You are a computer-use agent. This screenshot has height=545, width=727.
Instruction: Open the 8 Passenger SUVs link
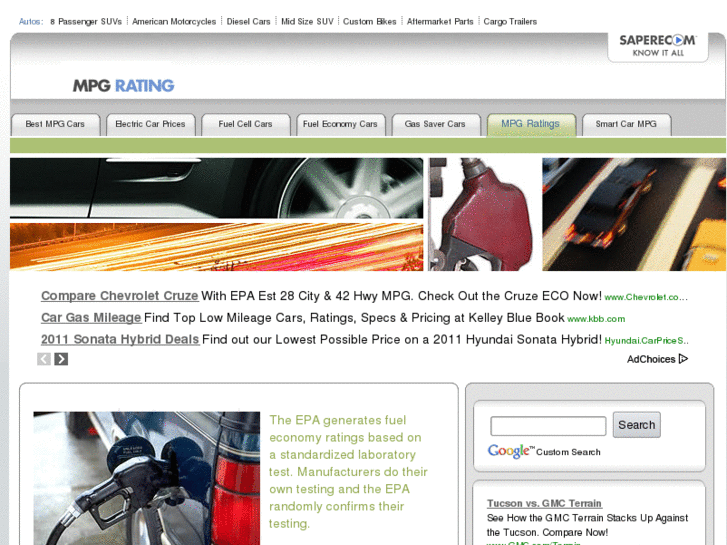coord(86,22)
